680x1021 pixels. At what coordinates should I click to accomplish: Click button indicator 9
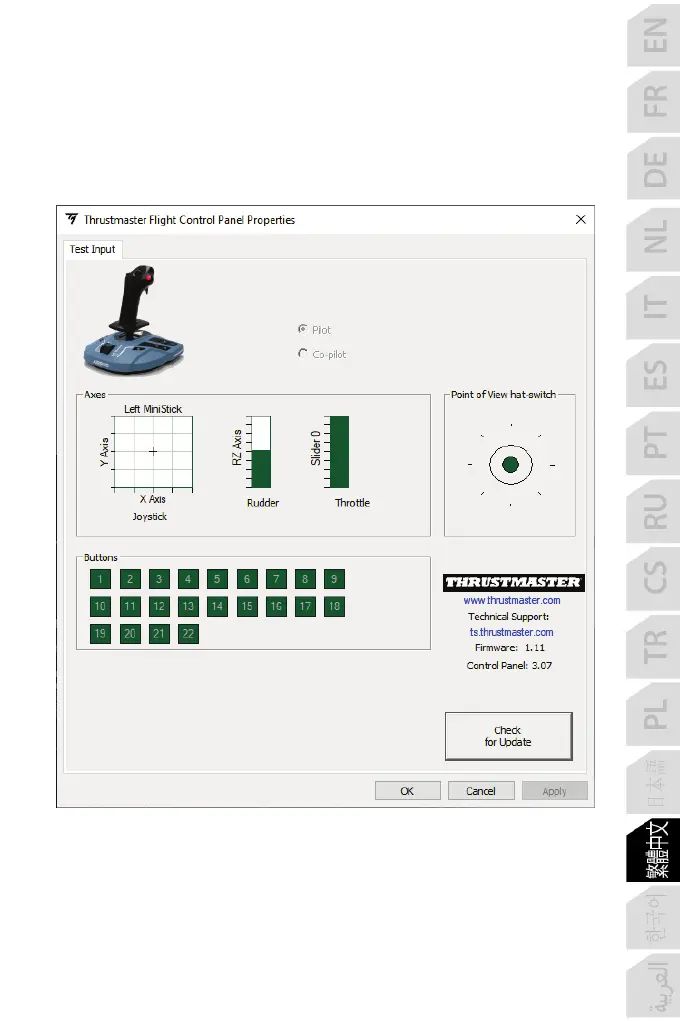coord(334,579)
